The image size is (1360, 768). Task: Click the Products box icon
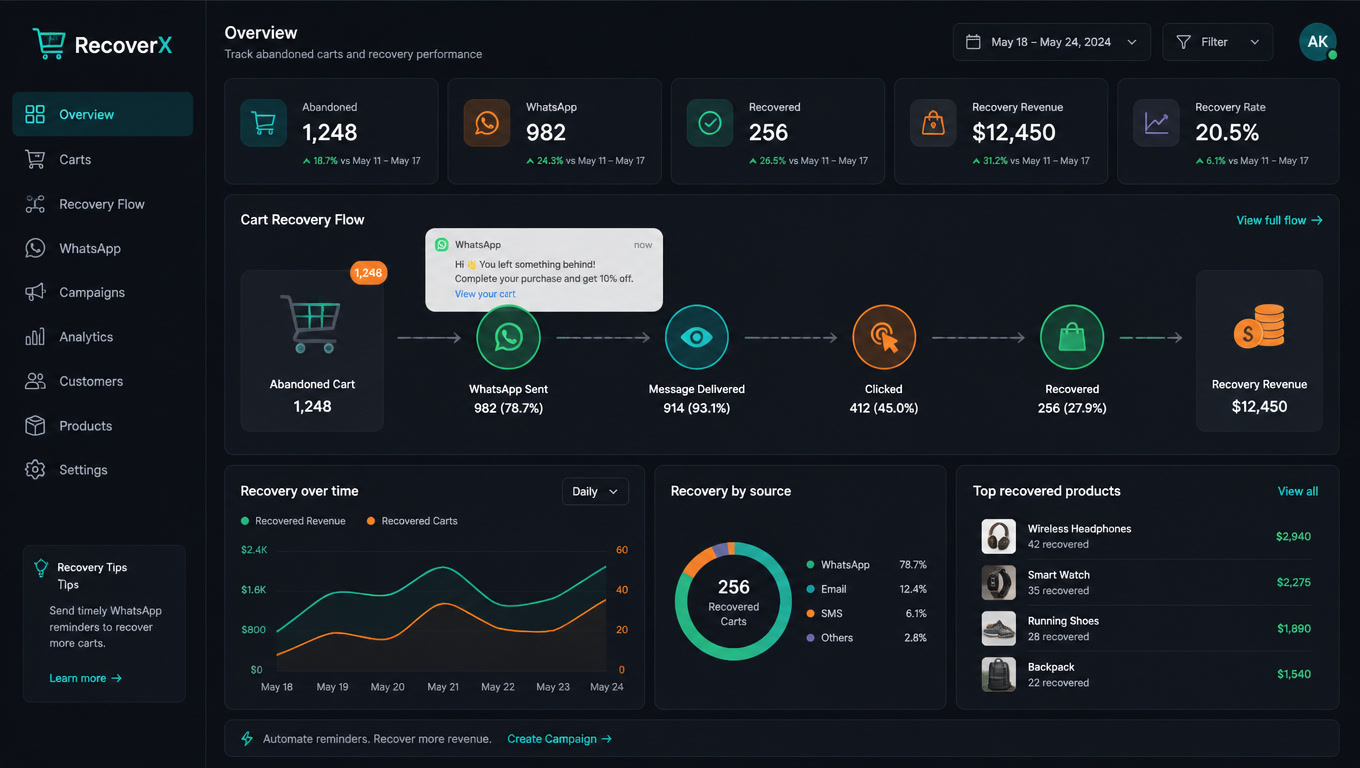click(35, 426)
